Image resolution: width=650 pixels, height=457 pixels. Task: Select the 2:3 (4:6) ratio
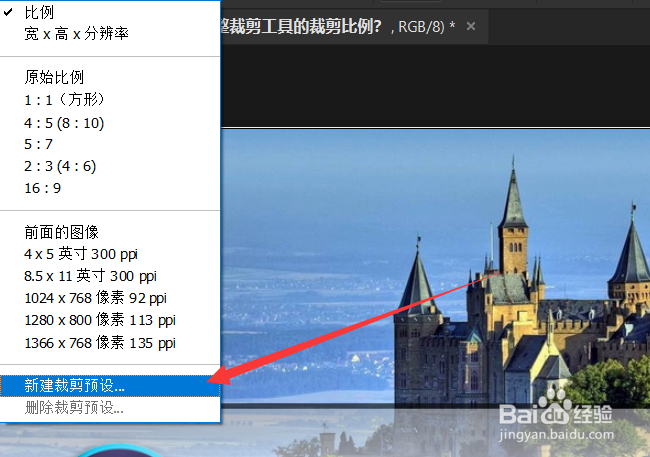[110, 166]
